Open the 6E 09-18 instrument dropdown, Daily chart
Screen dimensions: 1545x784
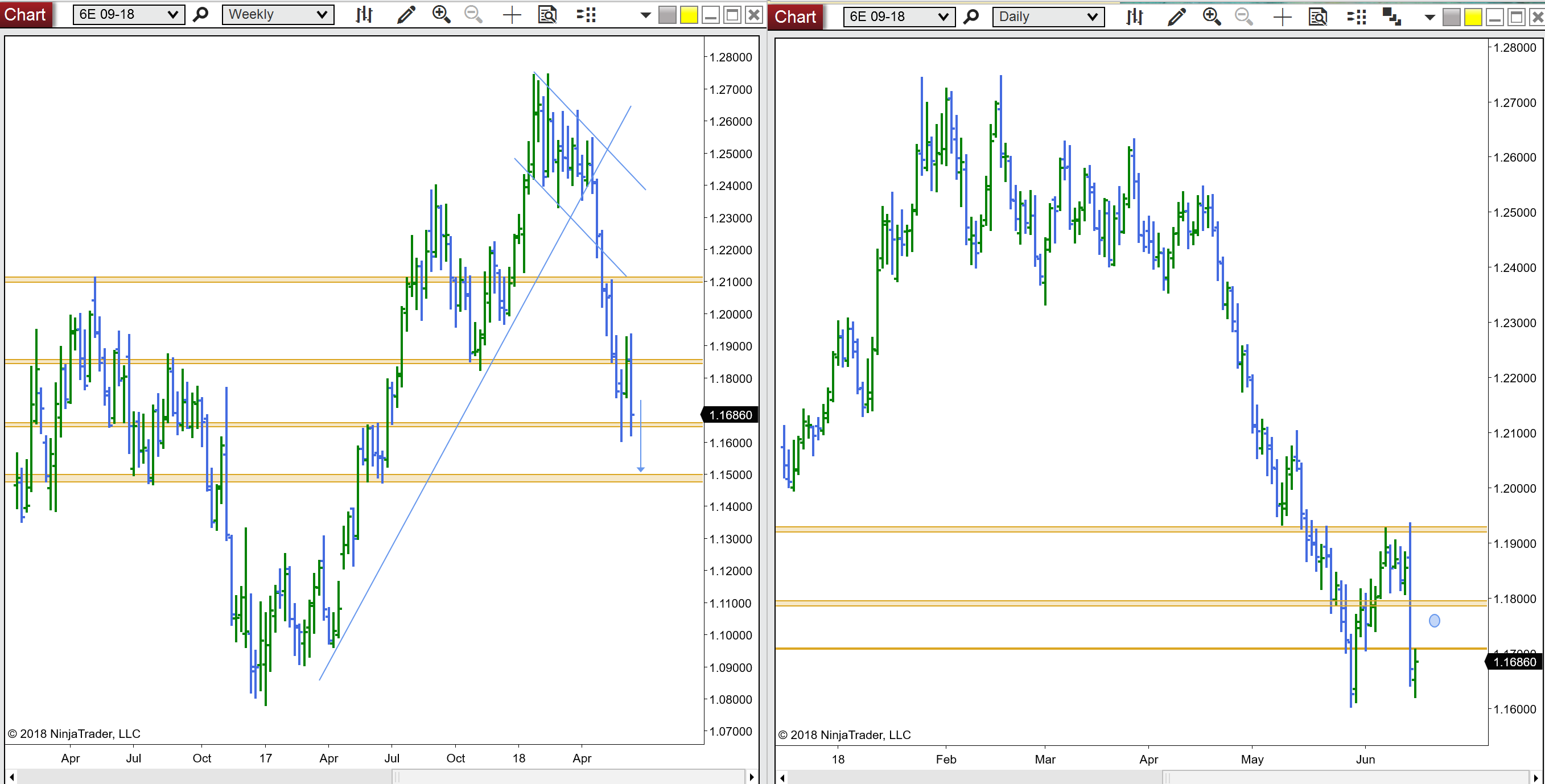(898, 17)
